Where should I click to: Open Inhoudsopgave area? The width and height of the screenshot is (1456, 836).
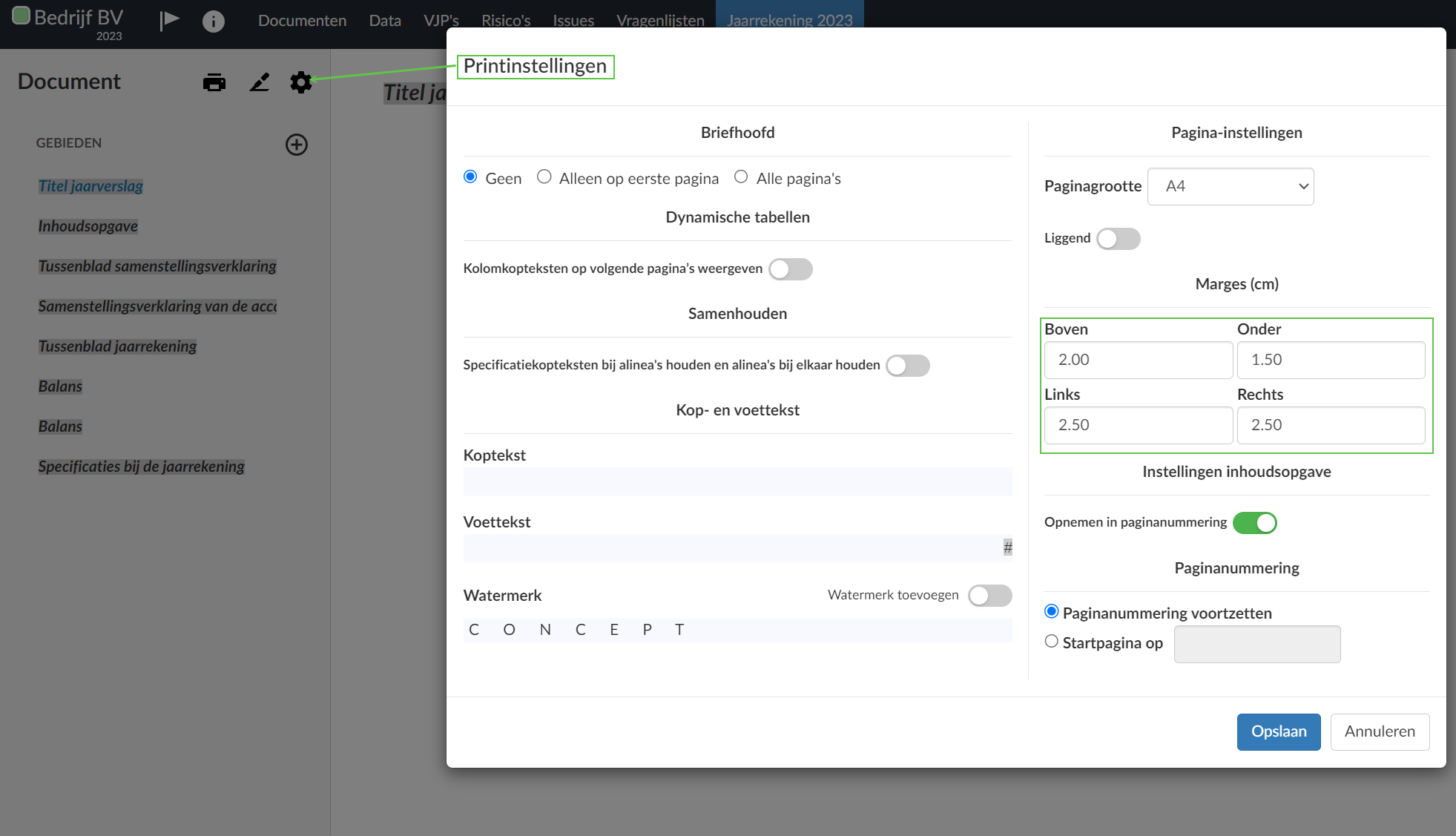click(x=88, y=226)
